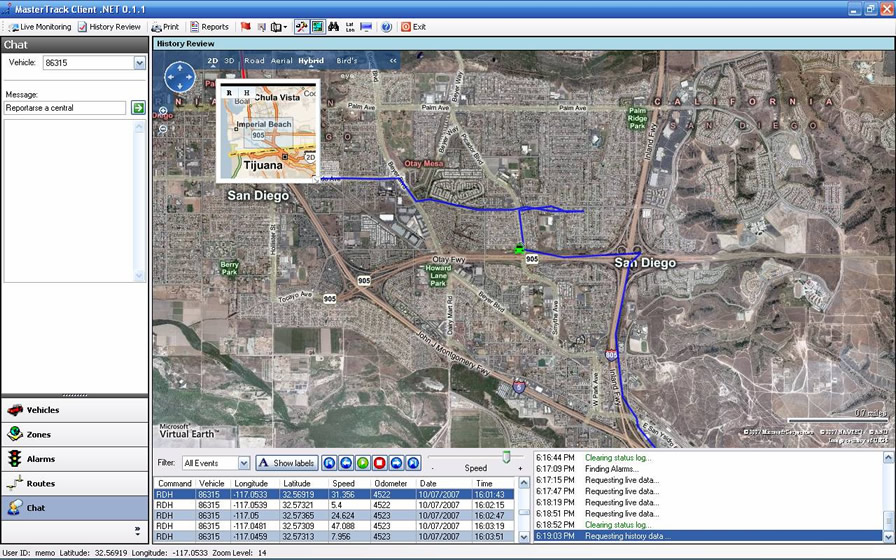Viewport: 896px width, 560px height.
Task: Click the blue monitor screen icon
Action: pos(366,27)
